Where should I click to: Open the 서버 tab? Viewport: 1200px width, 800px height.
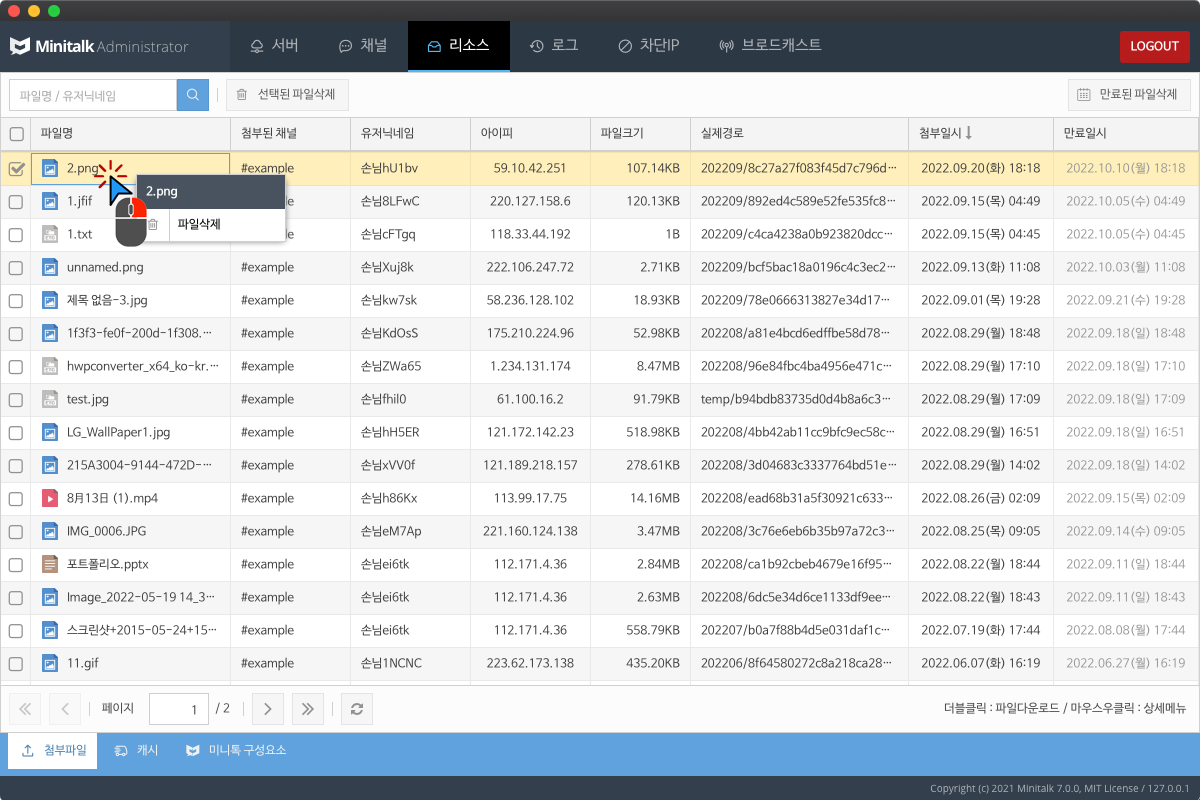point(274,46)
